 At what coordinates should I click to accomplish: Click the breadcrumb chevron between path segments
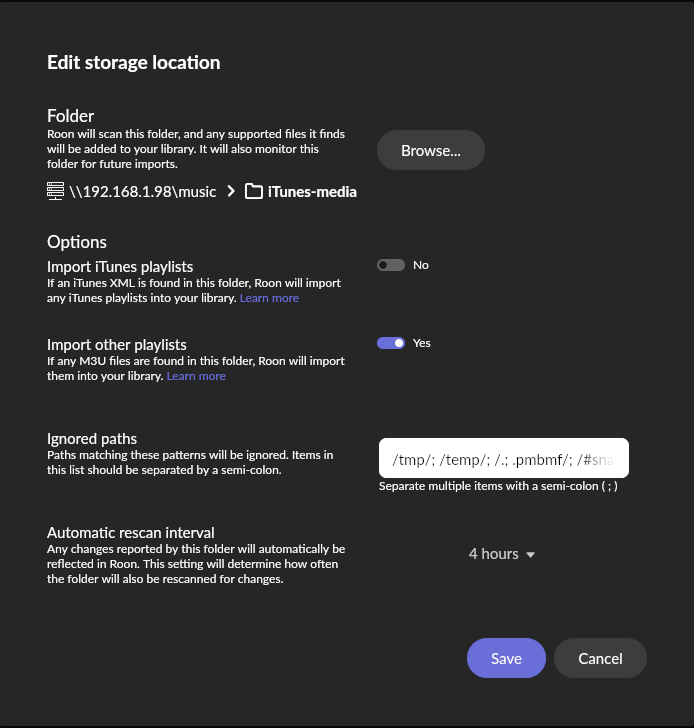tap(230, 191)
